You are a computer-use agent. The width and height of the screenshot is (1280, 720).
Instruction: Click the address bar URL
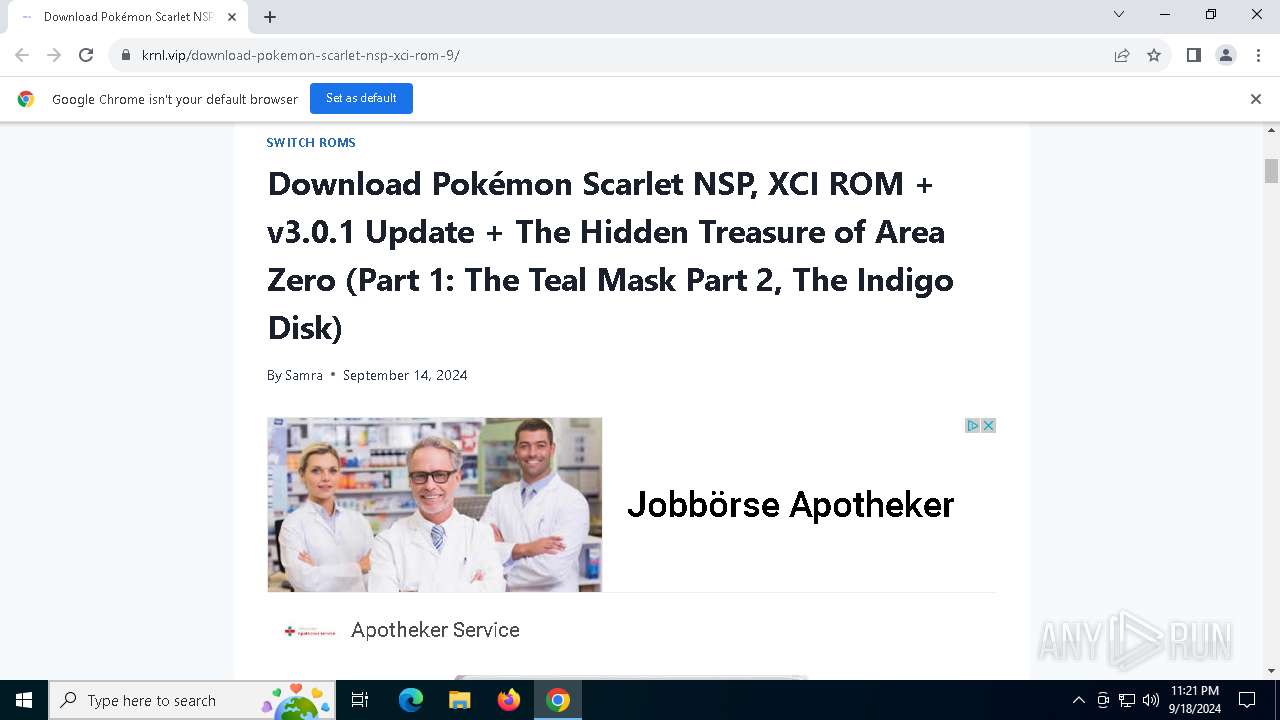[301, 55]
